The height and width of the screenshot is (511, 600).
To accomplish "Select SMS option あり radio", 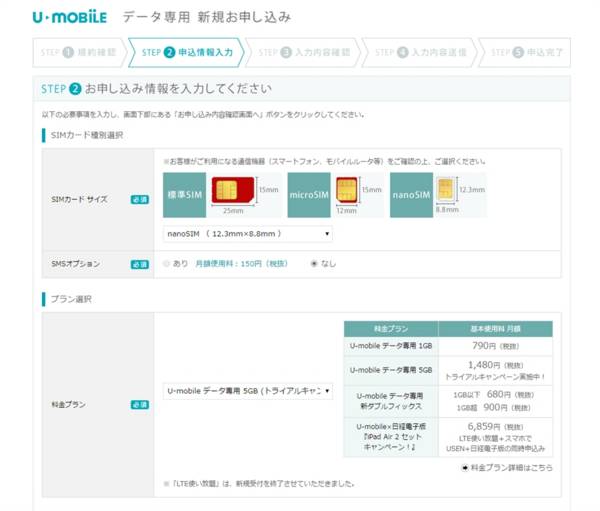I will 166,263.
